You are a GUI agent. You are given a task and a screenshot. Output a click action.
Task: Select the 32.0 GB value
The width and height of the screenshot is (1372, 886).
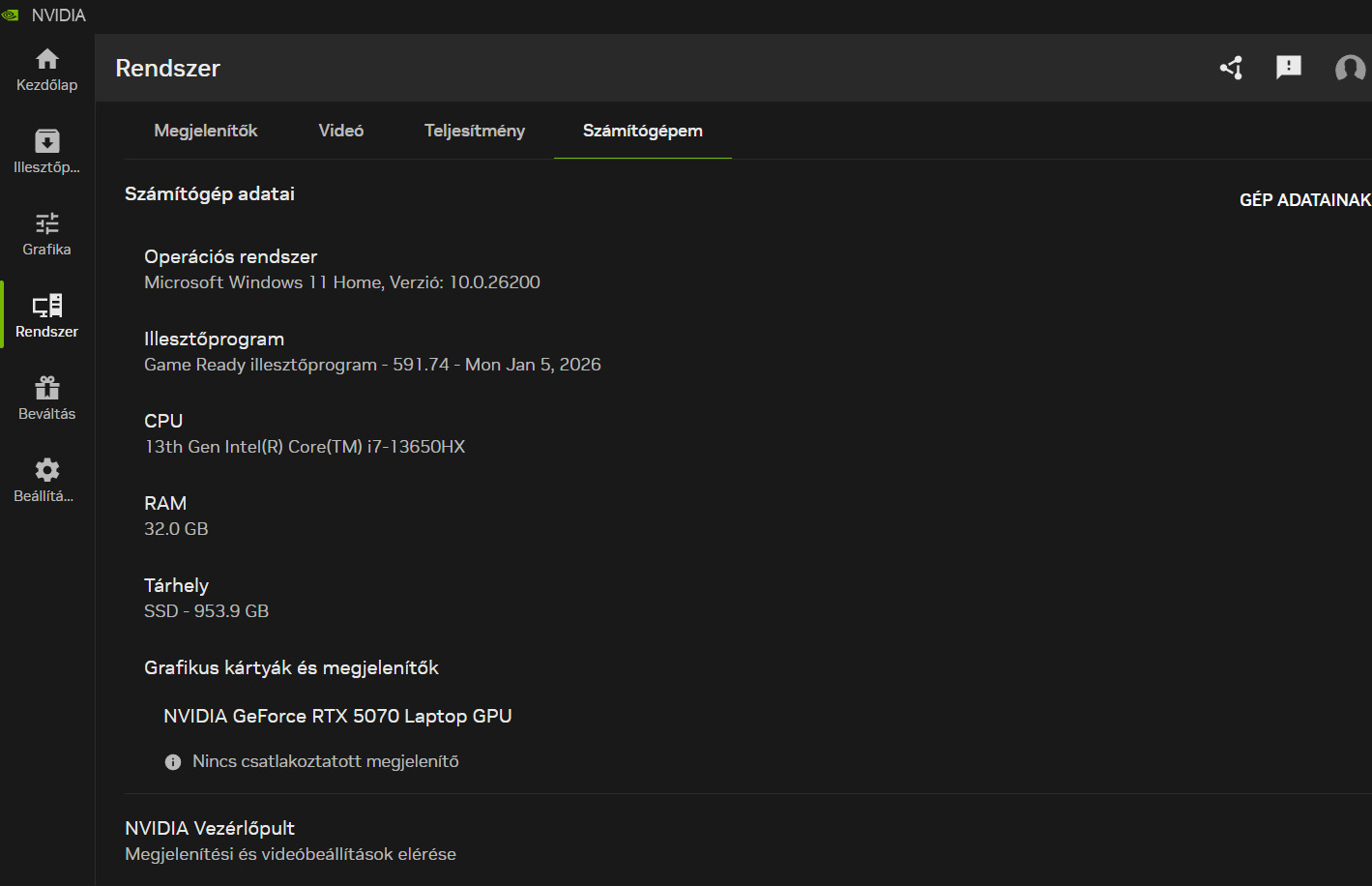tap(176, 529)
